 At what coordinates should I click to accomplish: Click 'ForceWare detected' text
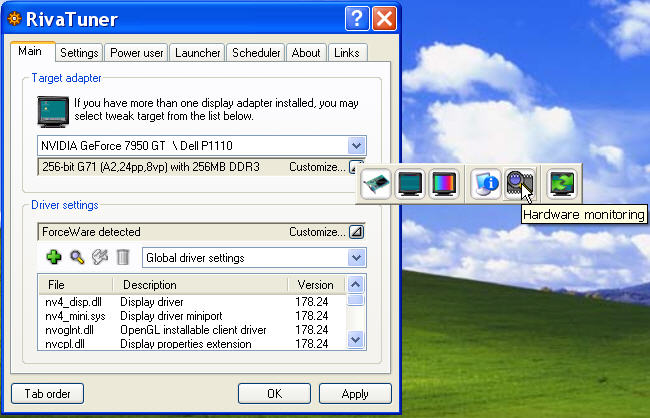point(91,232)
